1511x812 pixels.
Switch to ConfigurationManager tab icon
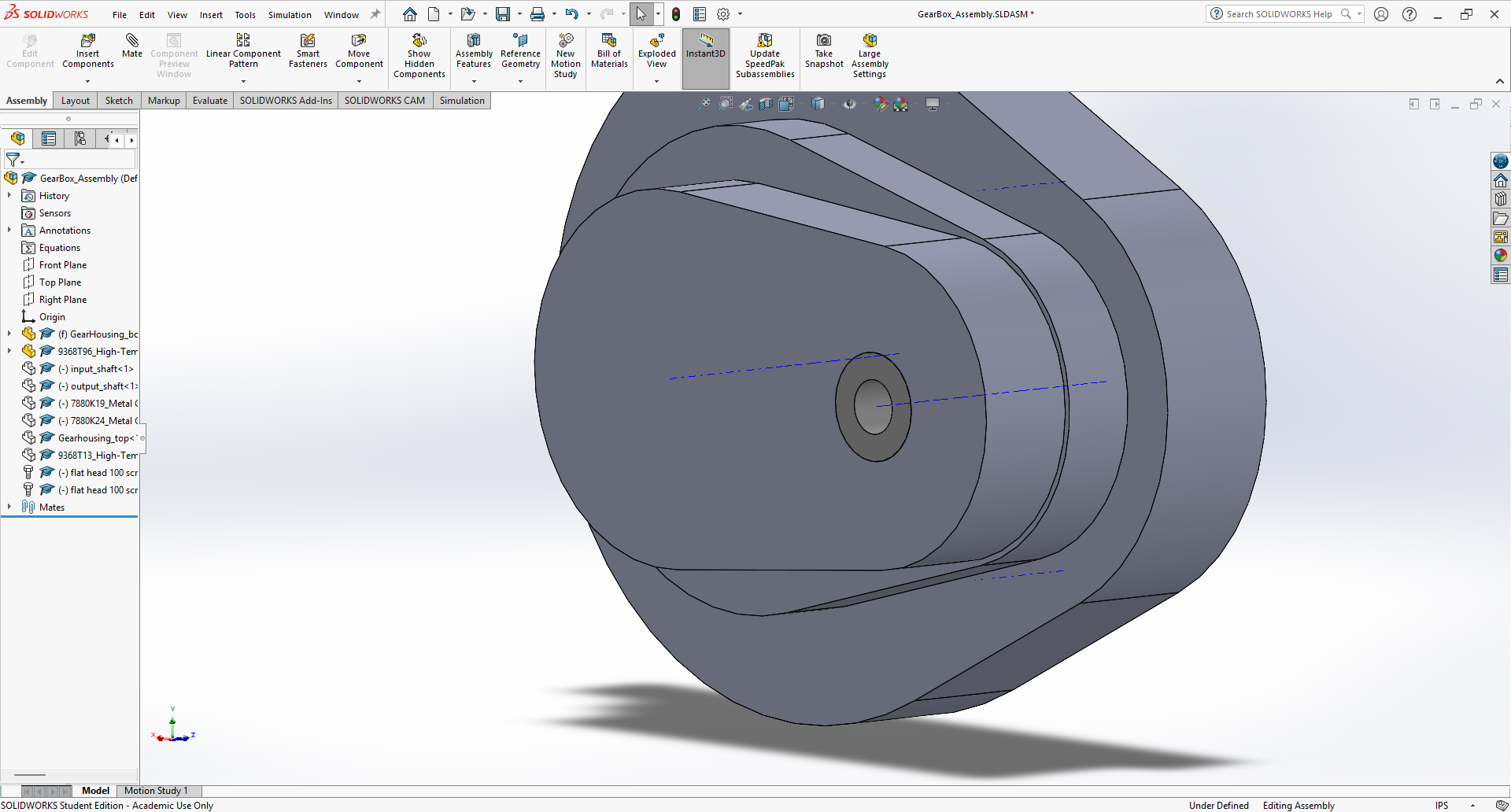(x=80, y=138)
